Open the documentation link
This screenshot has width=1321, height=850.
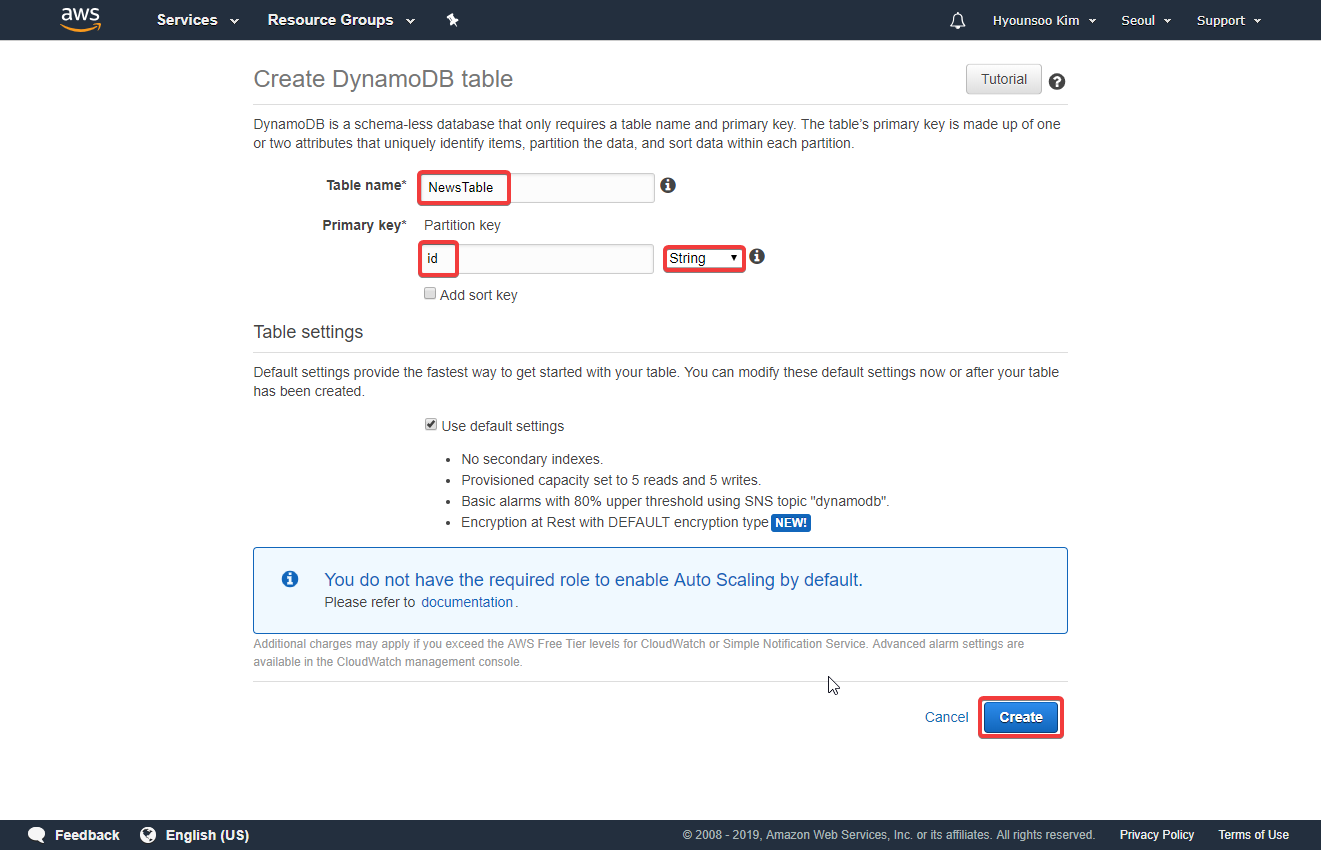coord(467,602)
